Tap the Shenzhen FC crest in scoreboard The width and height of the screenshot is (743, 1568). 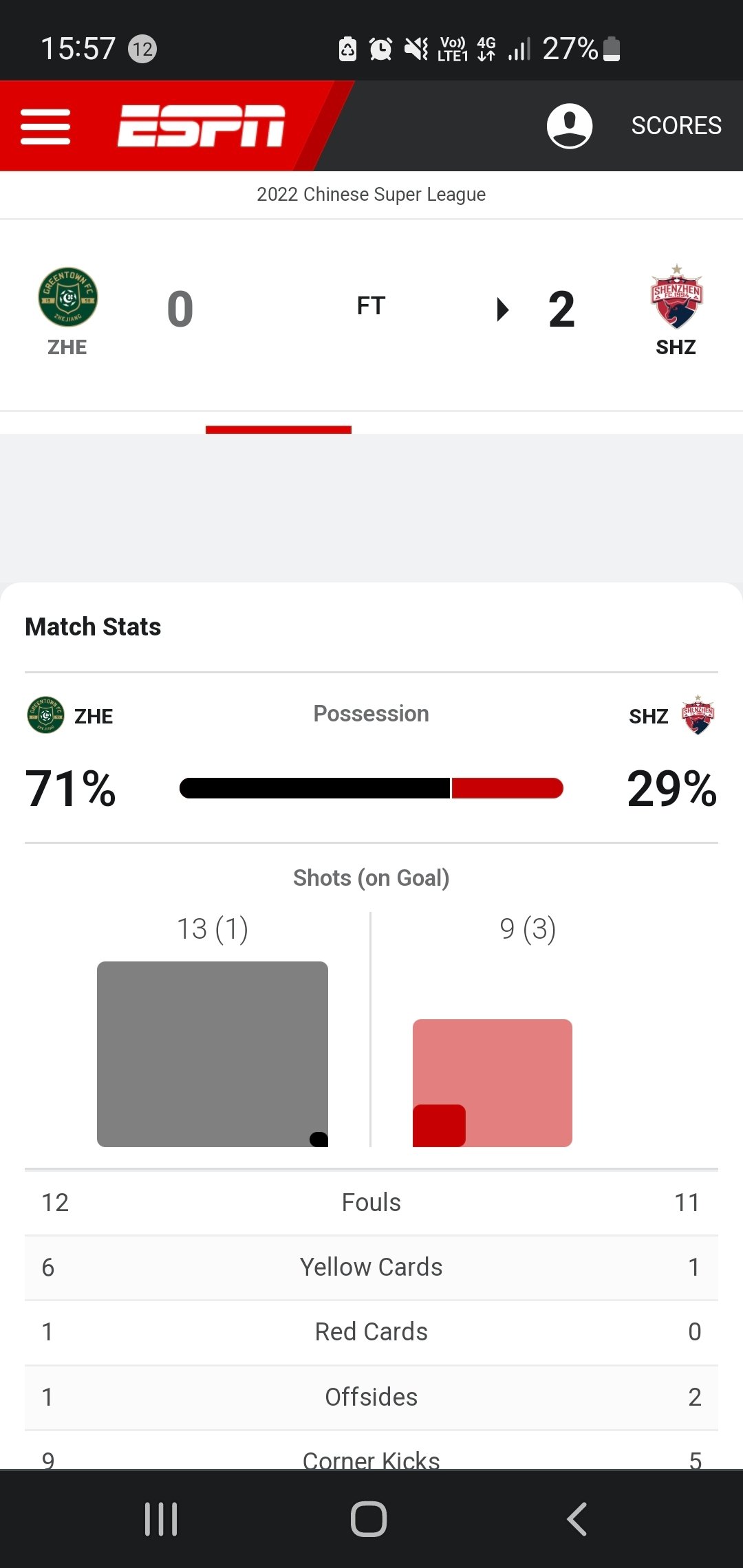click(676, 297)
